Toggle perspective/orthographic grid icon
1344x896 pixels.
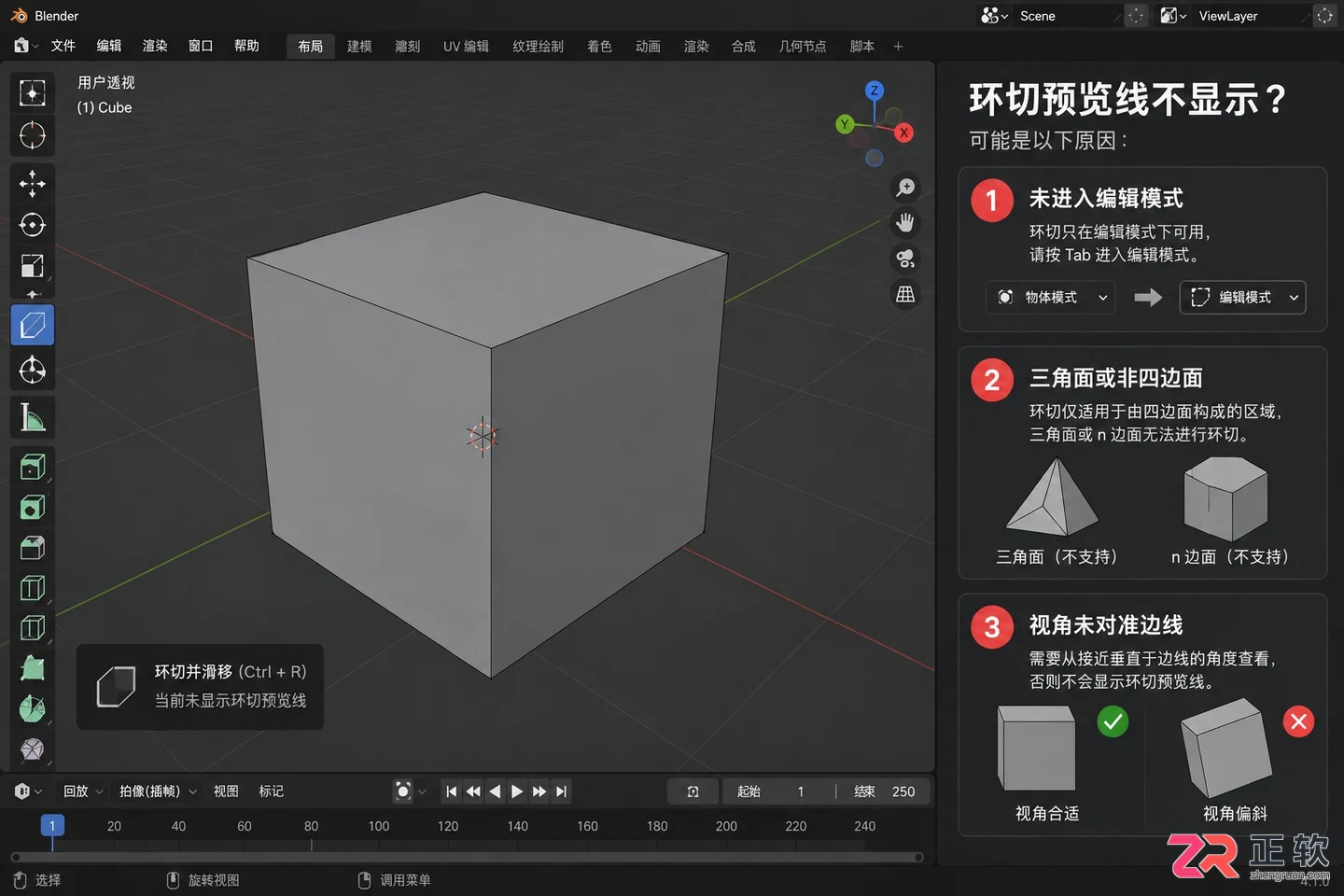(x=905, y=294)
